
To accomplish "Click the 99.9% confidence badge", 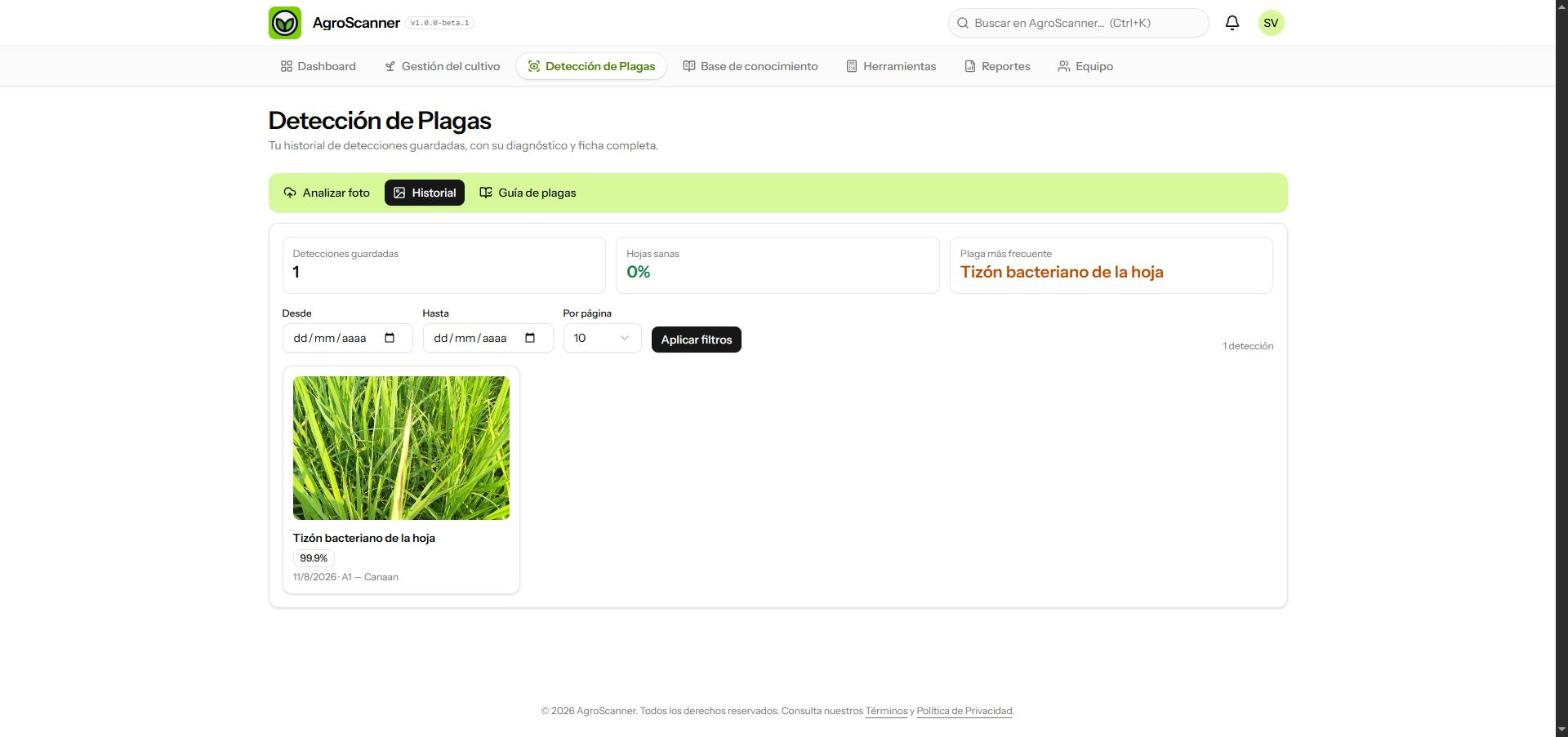I will (314, 558).
